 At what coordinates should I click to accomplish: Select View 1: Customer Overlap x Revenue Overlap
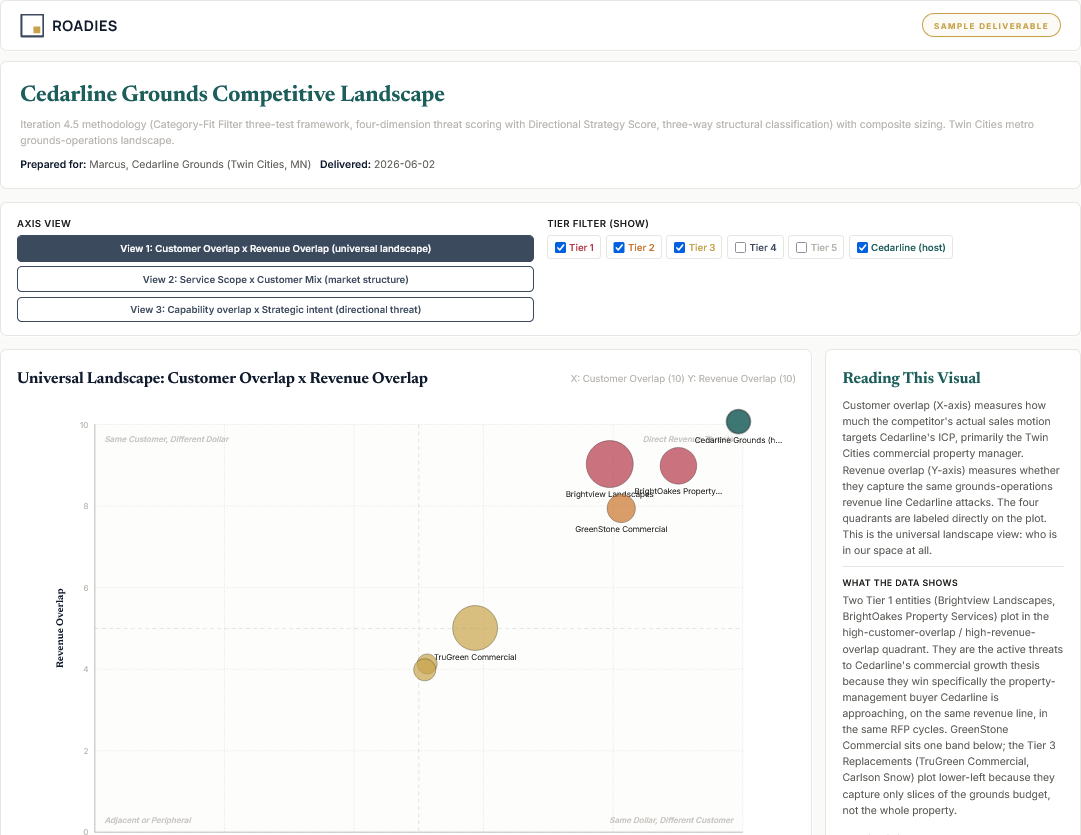point(275,248)
